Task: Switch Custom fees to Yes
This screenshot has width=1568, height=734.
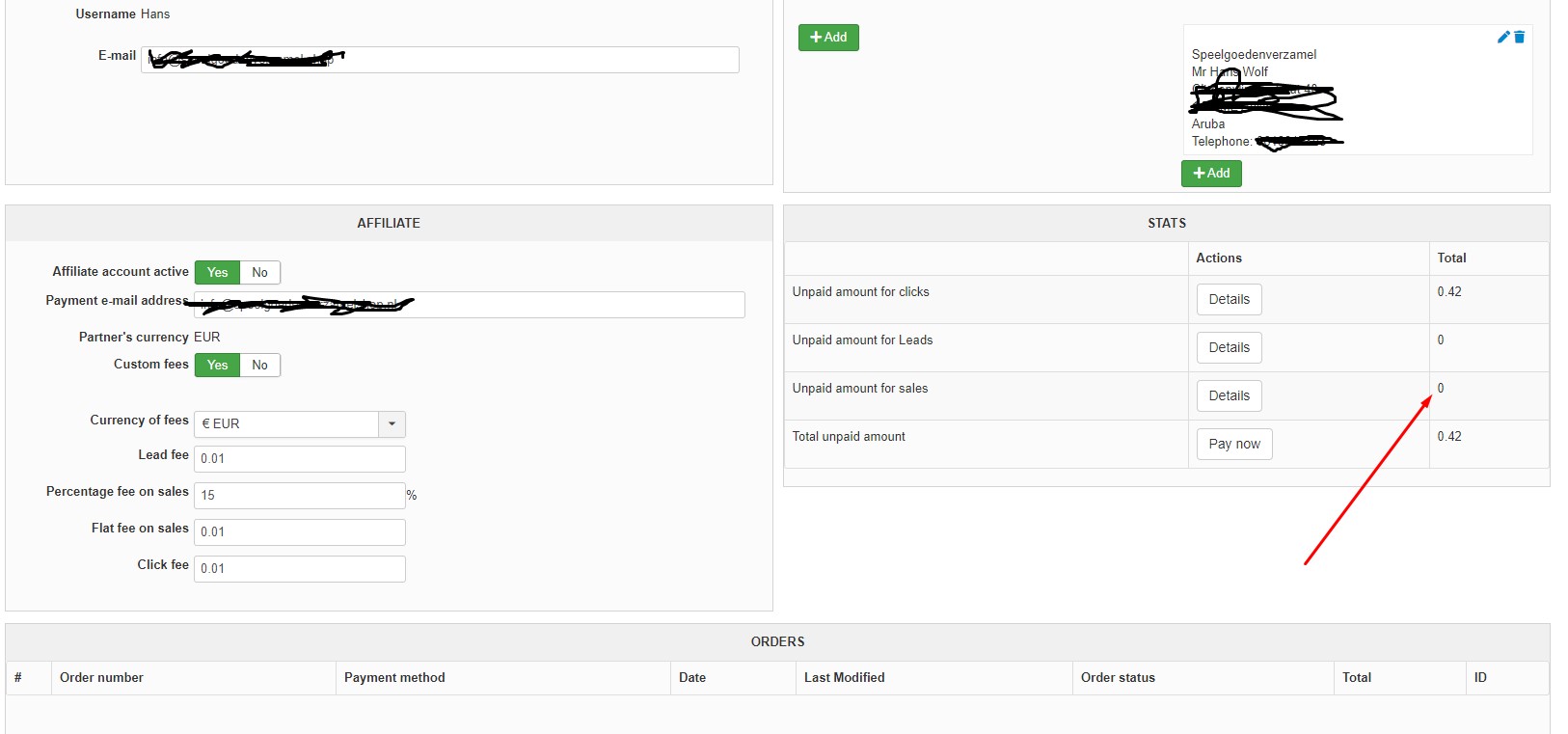Action: [218, 366]
